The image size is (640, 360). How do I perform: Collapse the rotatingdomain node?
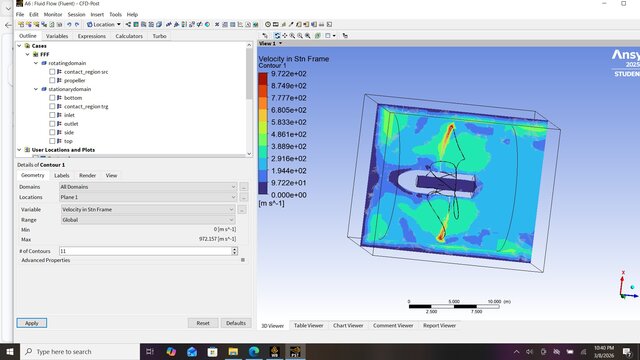(36, 63)
